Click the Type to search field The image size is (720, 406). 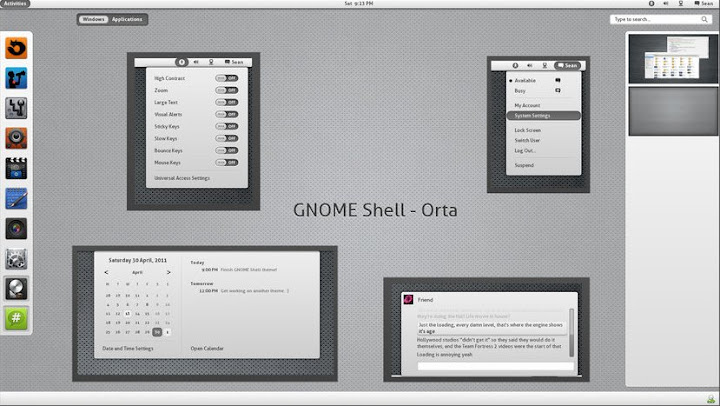pyautogui.click(x=660, y=19)
